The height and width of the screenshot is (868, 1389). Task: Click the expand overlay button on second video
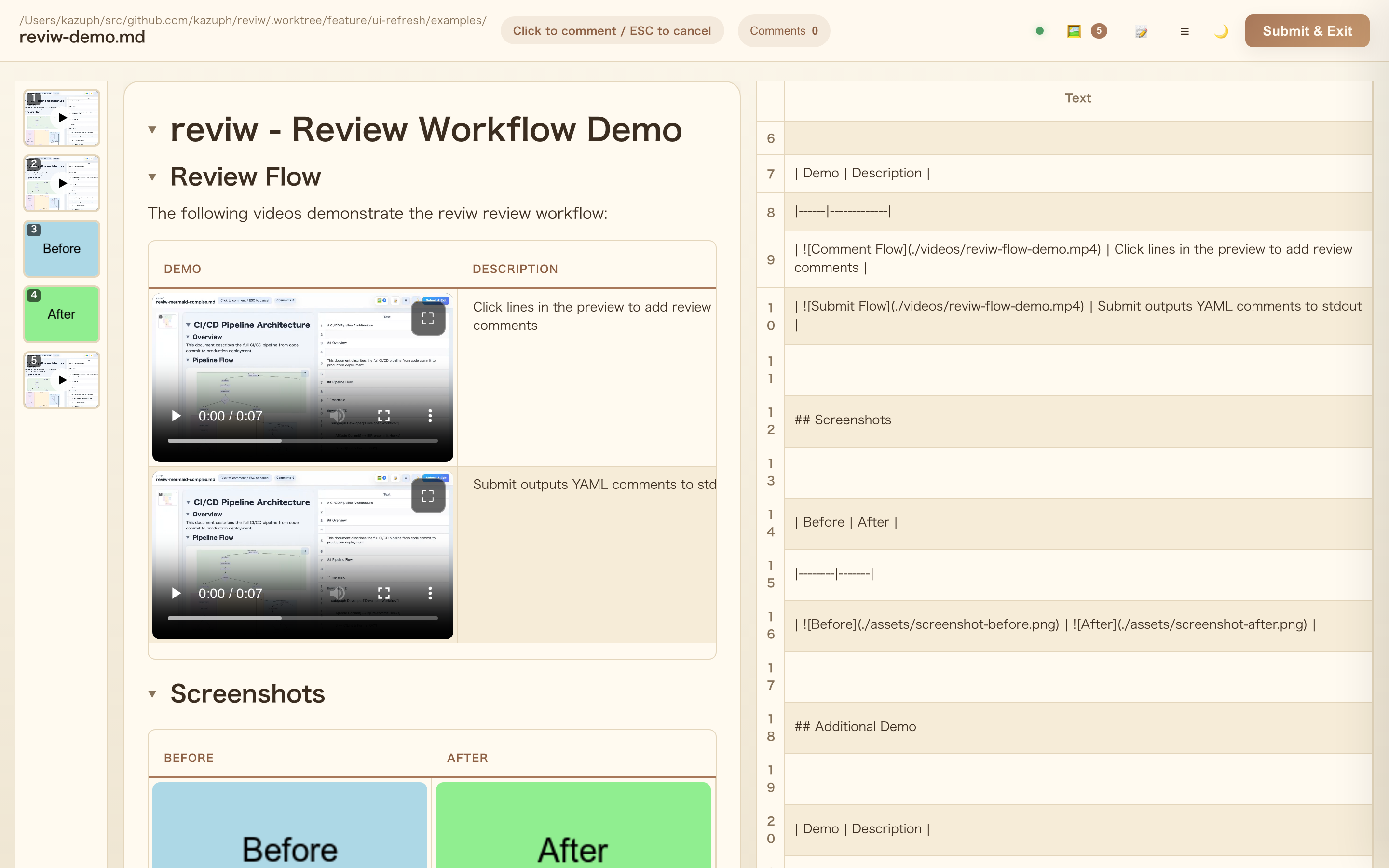428,496
